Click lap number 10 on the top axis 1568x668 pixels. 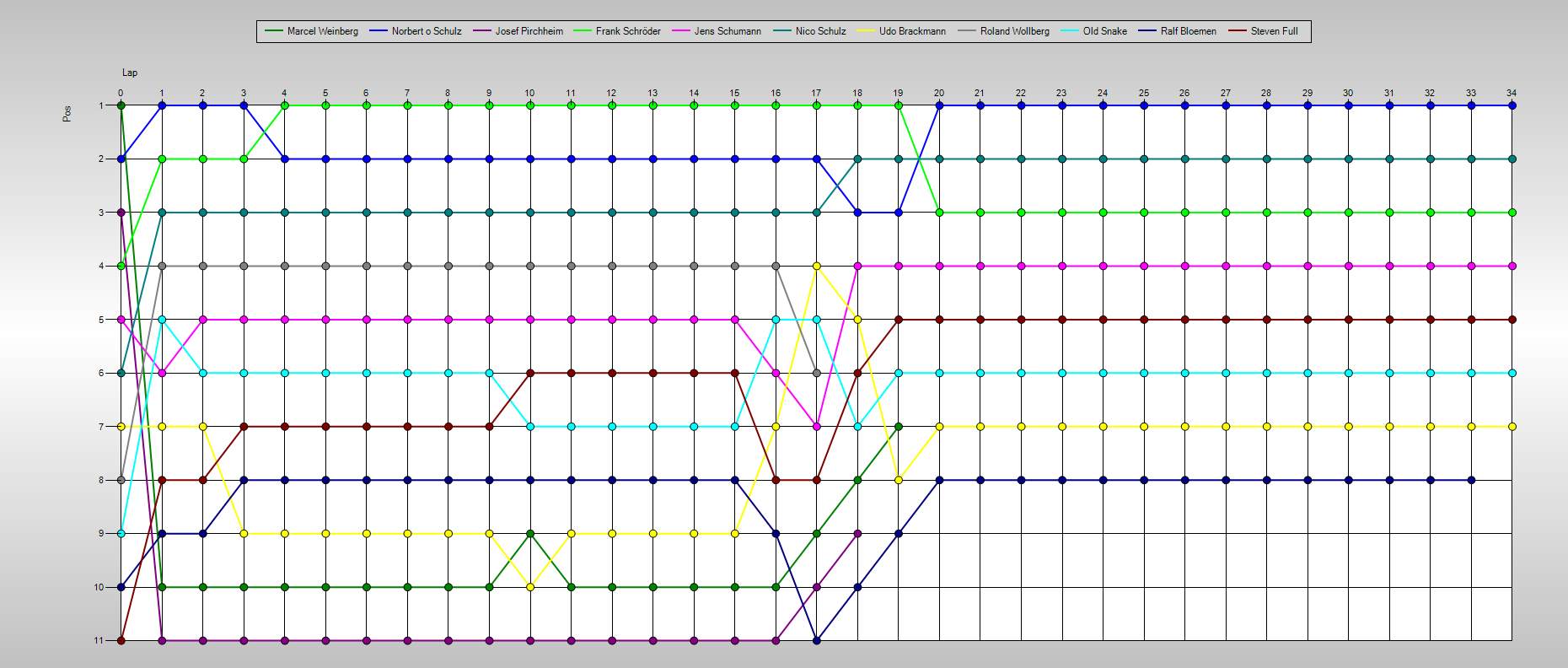529,93
